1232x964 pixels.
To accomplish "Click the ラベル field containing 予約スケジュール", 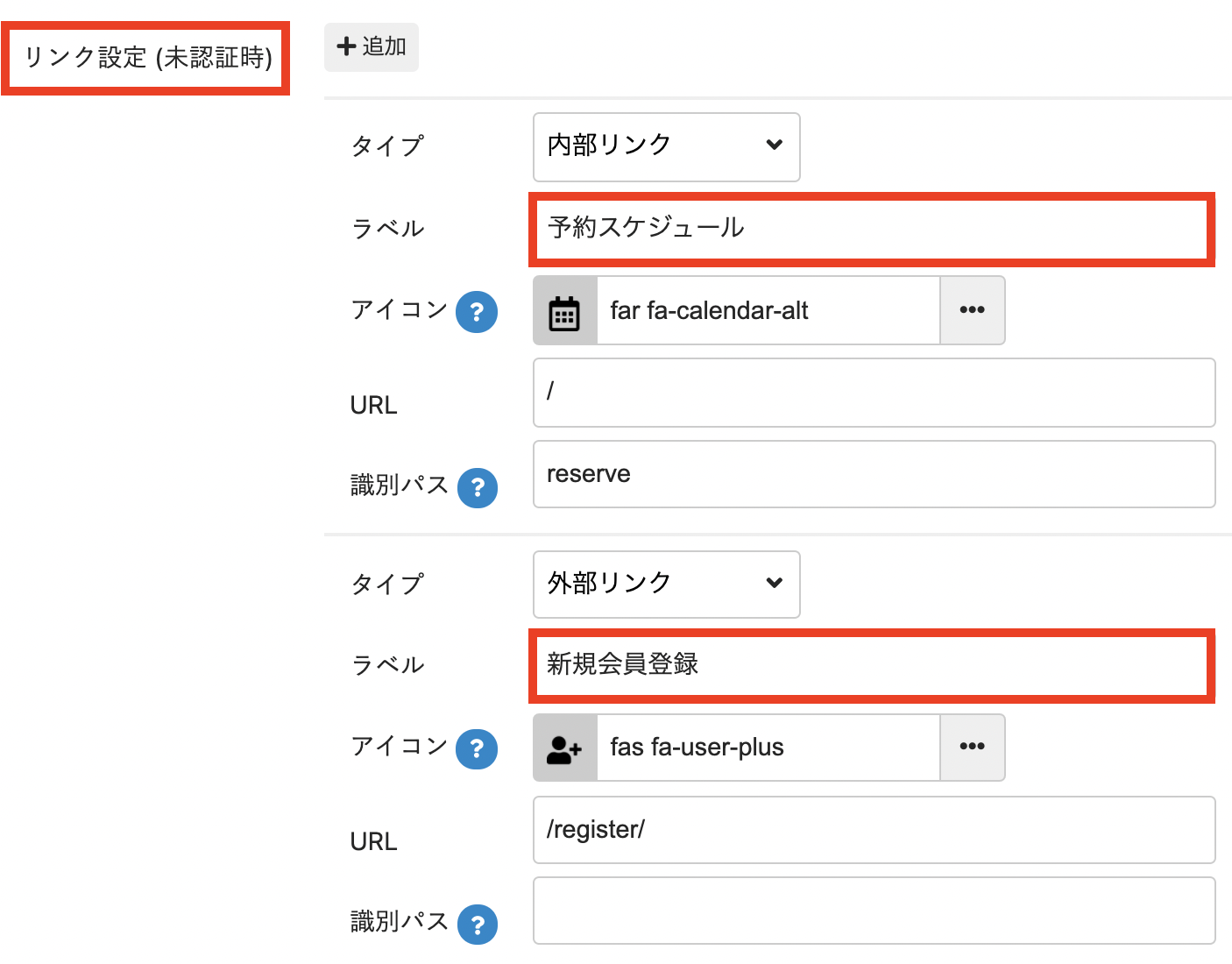I will click(x=871, y=229).
